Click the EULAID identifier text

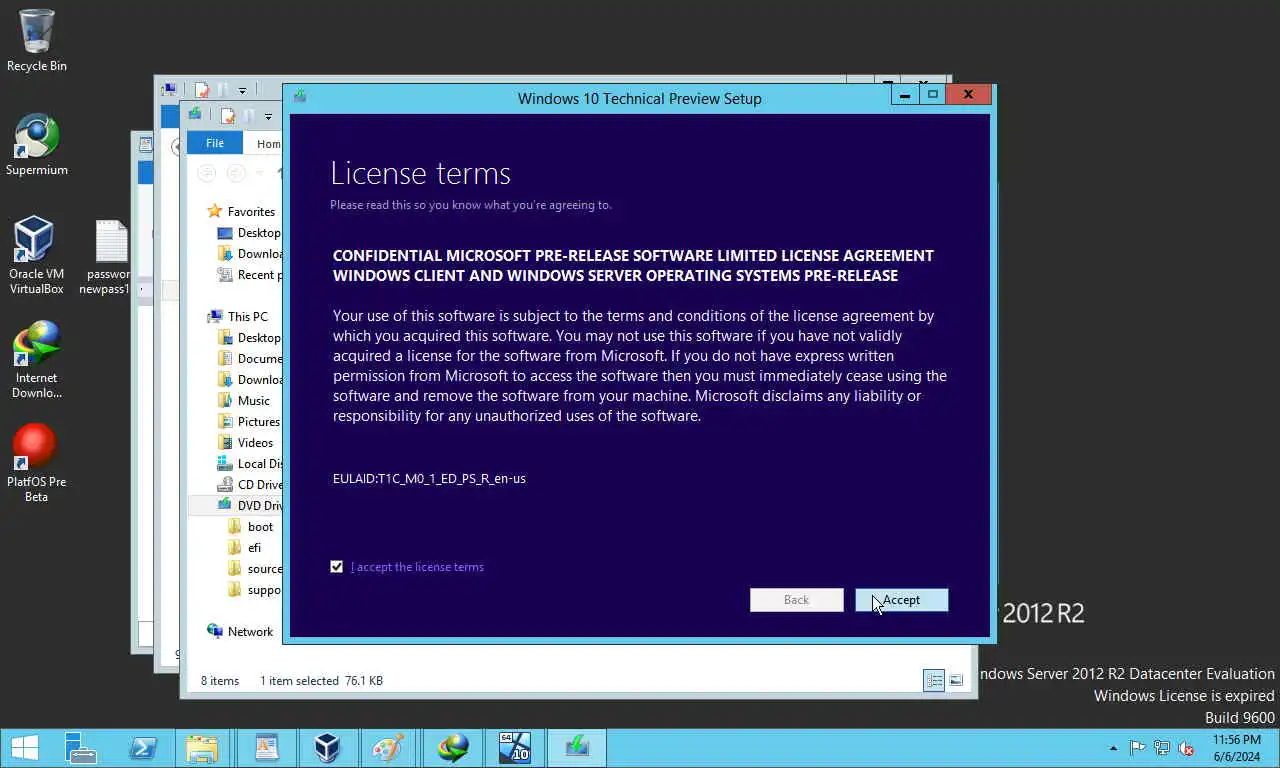click(x=429, y=479)
